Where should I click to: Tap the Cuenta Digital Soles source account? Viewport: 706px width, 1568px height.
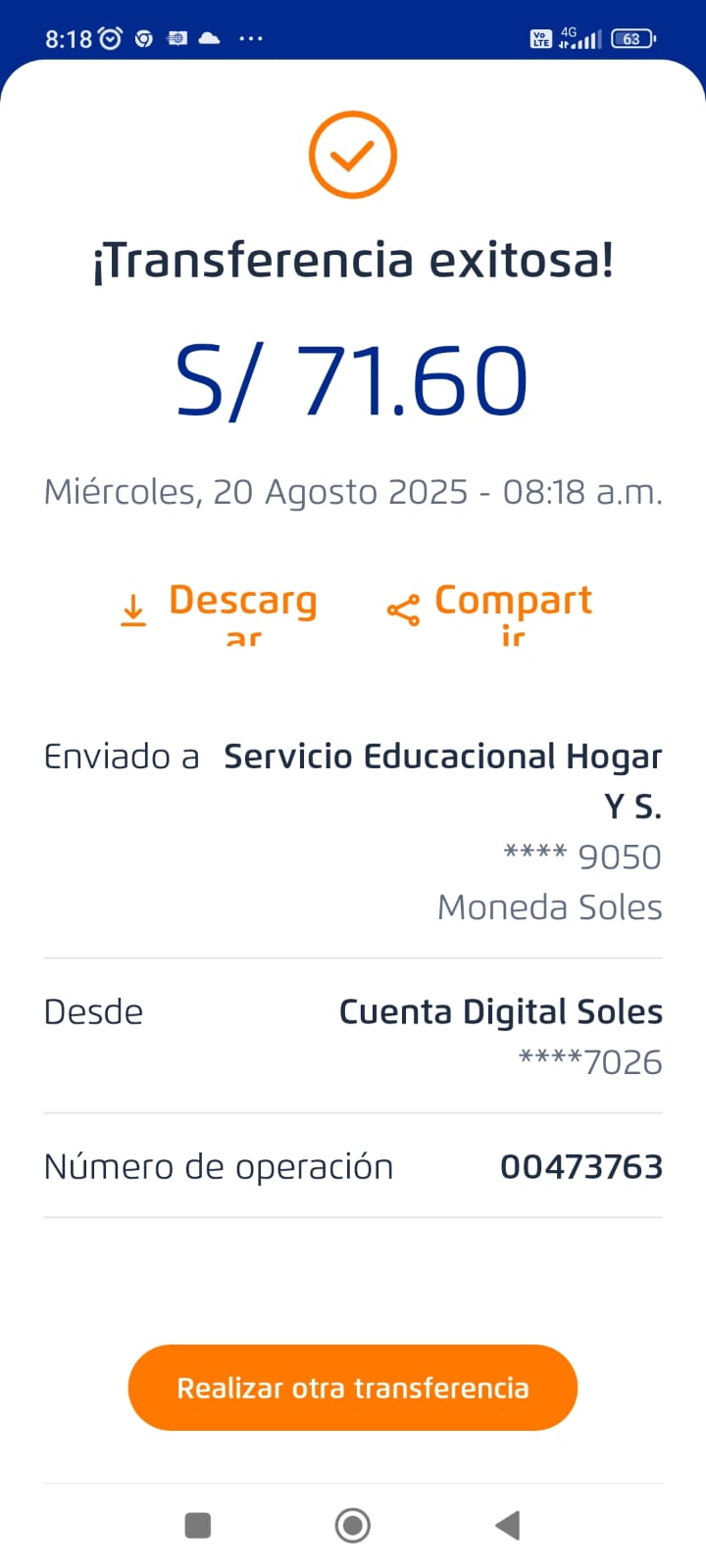(500, 1011)
